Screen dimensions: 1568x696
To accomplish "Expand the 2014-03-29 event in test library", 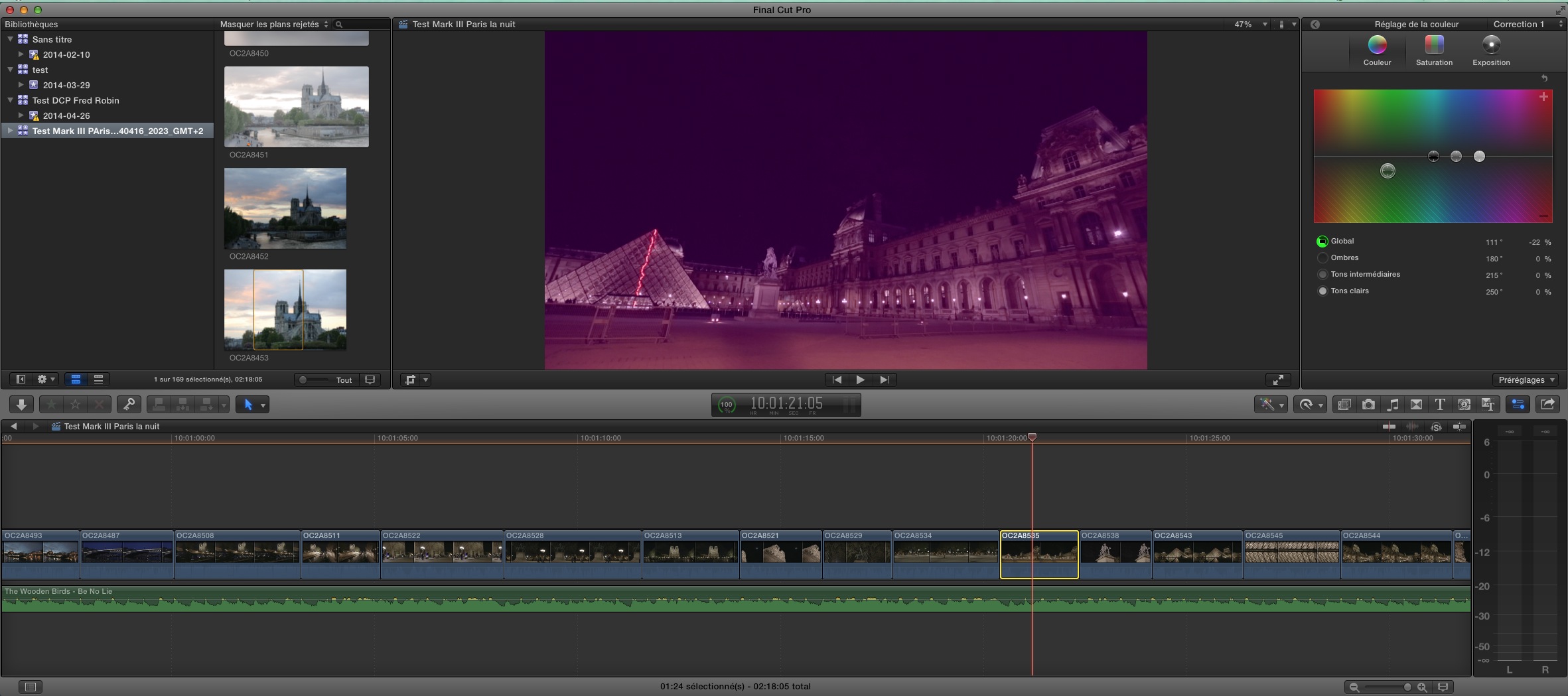I will [x=21, y=85].
